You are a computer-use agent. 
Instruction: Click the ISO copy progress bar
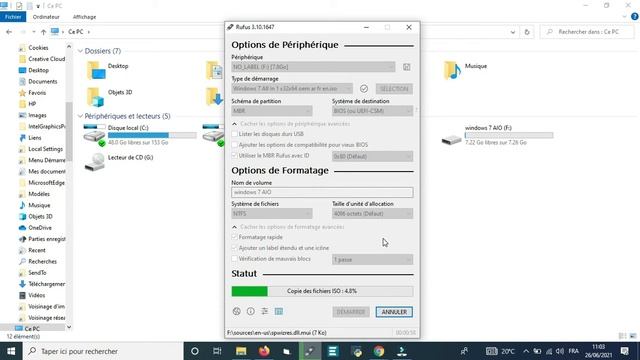322,291
